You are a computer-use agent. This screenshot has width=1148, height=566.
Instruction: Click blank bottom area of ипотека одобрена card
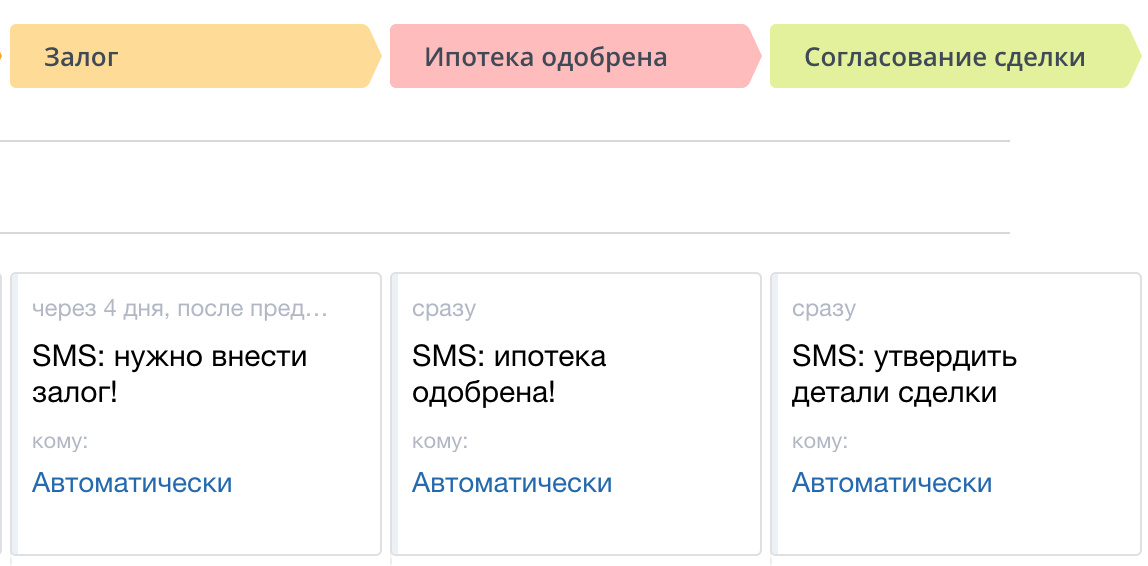[578, 527]
